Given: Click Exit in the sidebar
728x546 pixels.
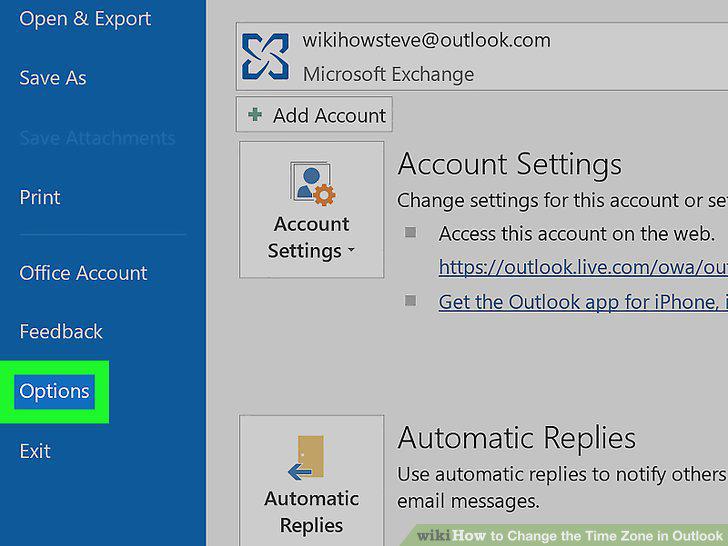Looking at the screenshot, I should pos(35,451).
